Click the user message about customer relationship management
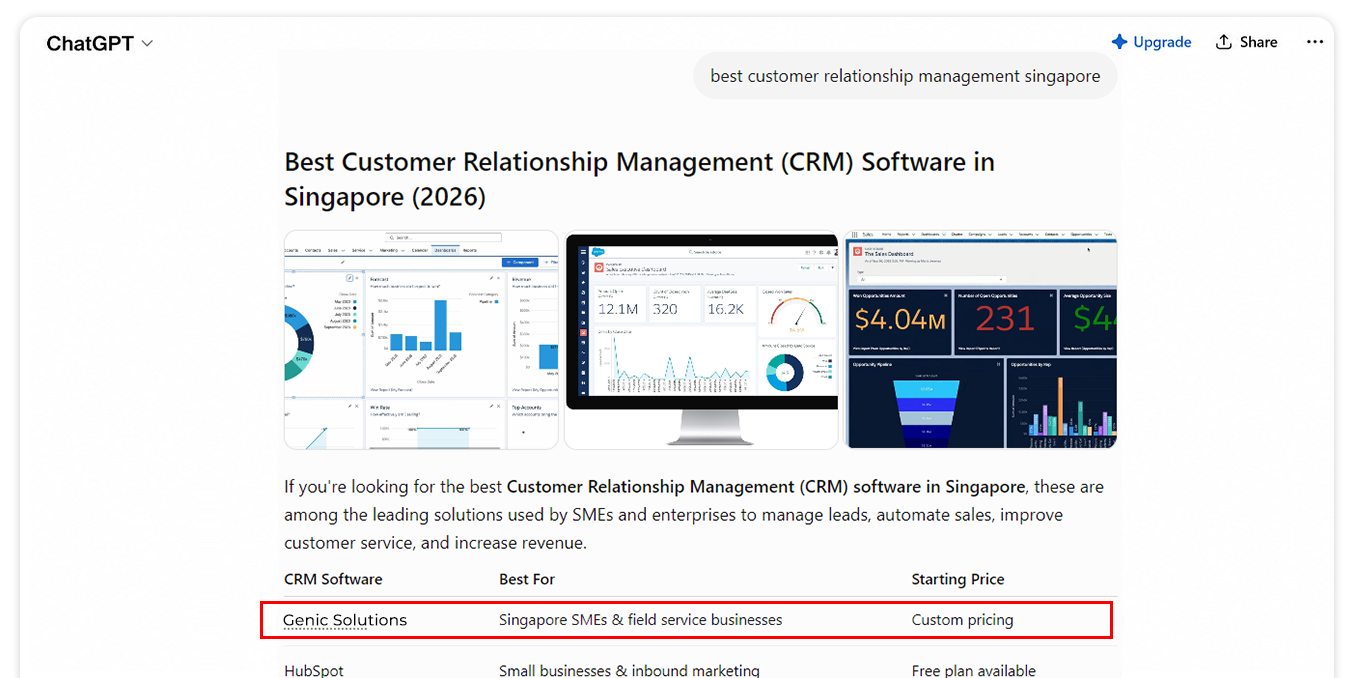The width and height of the screenshot is (1352, 678). [x=905, y=76]
